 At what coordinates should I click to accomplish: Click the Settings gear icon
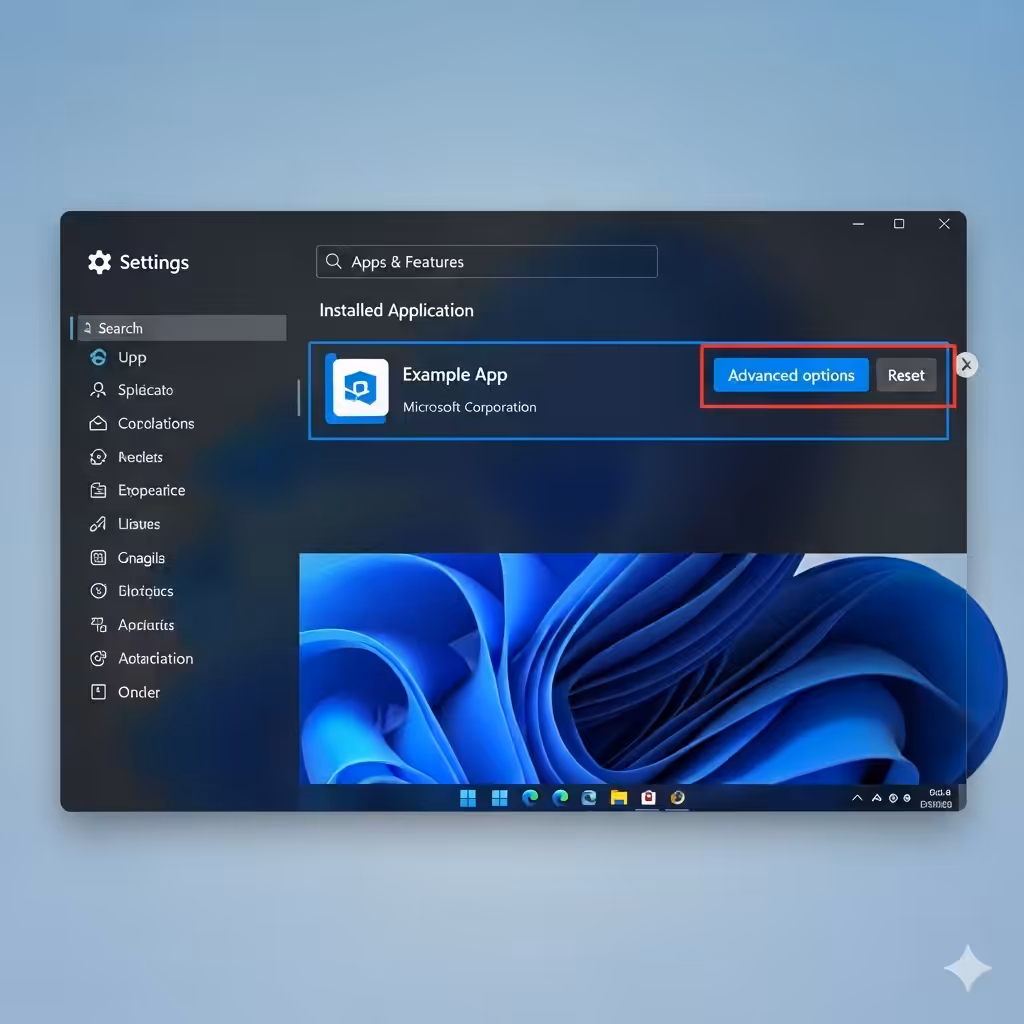pos(99,262)
